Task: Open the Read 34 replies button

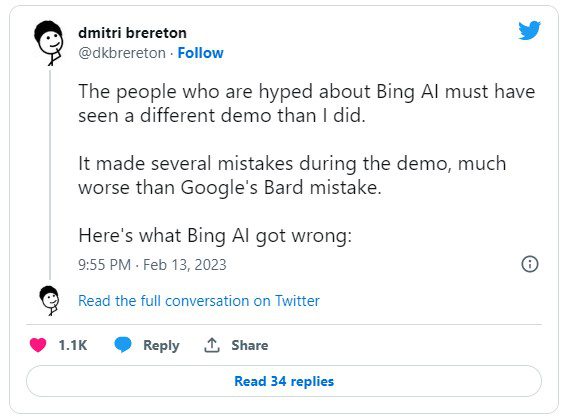Action: pos(284,381)
